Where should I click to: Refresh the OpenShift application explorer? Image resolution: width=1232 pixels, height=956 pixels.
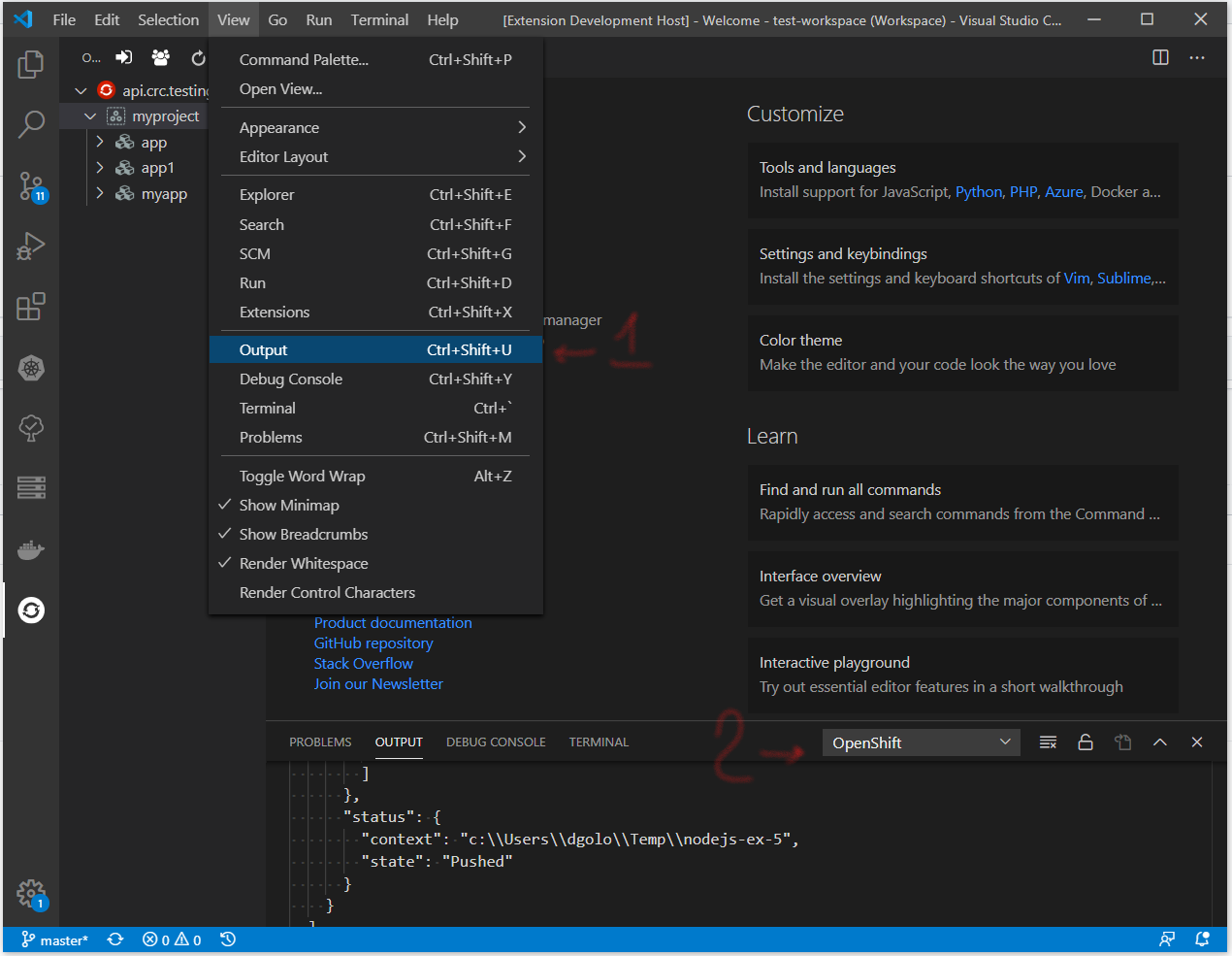[x=198, y=57]
